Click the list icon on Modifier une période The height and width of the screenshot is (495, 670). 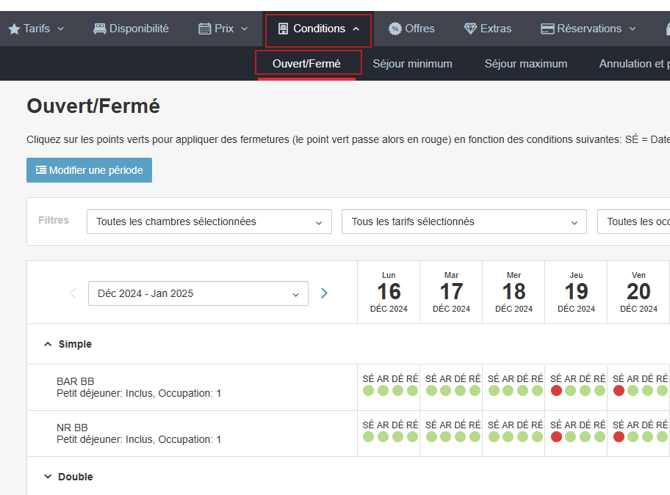click(41, 170)
